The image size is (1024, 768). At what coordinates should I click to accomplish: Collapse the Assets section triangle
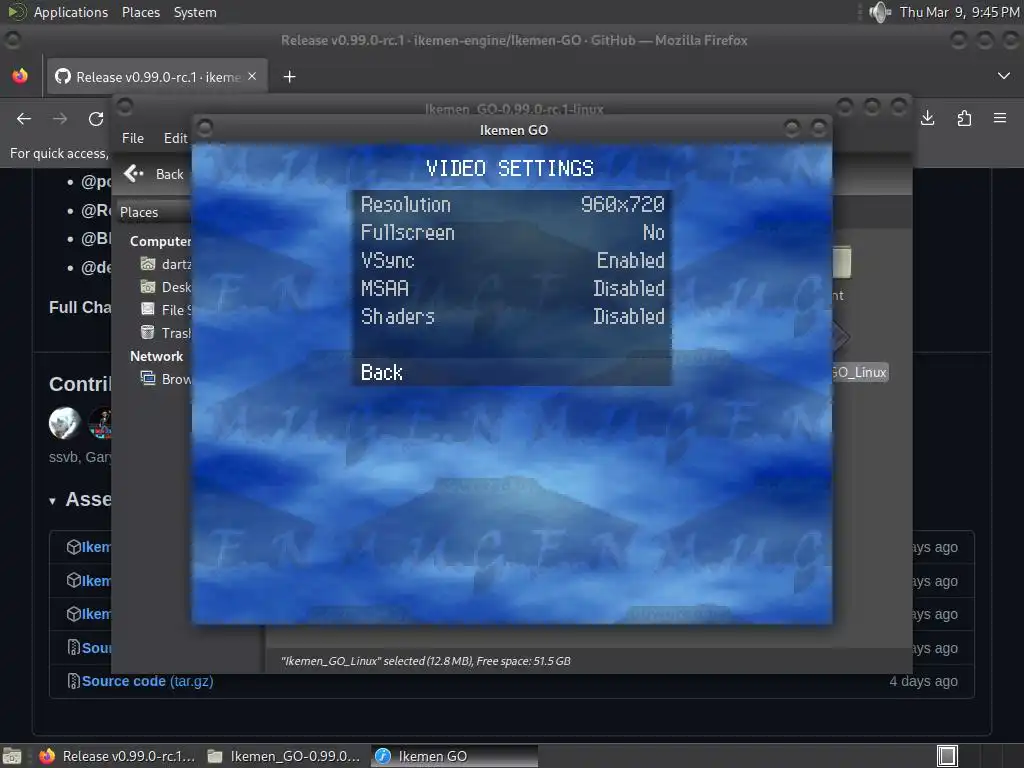coord(52,502)
